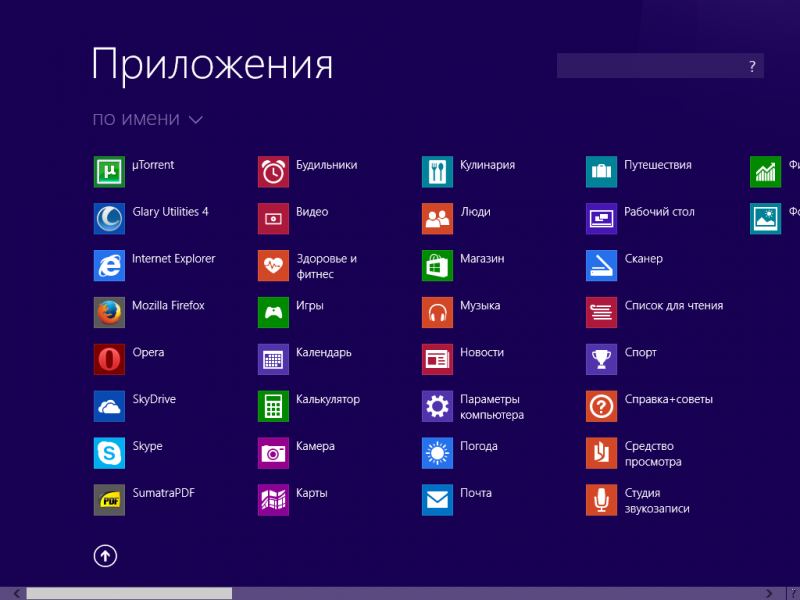Click the apps search field

point(660,66)
